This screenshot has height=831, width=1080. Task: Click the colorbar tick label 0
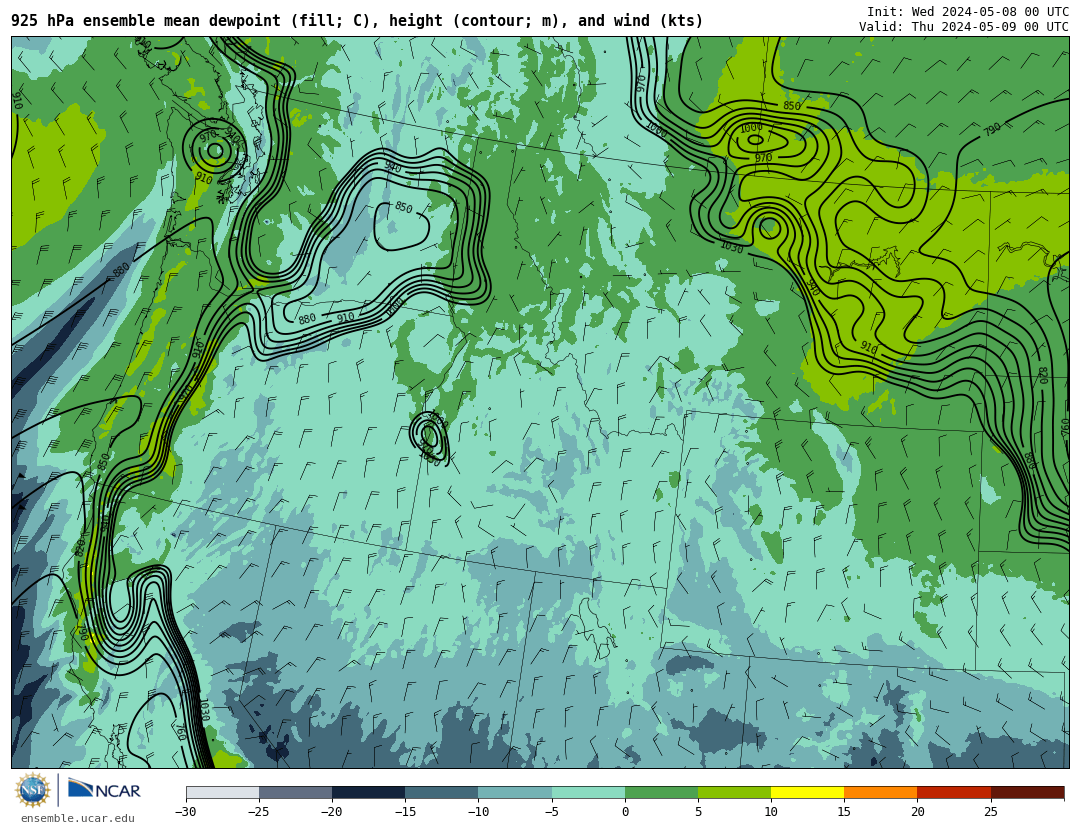point(625,812)
